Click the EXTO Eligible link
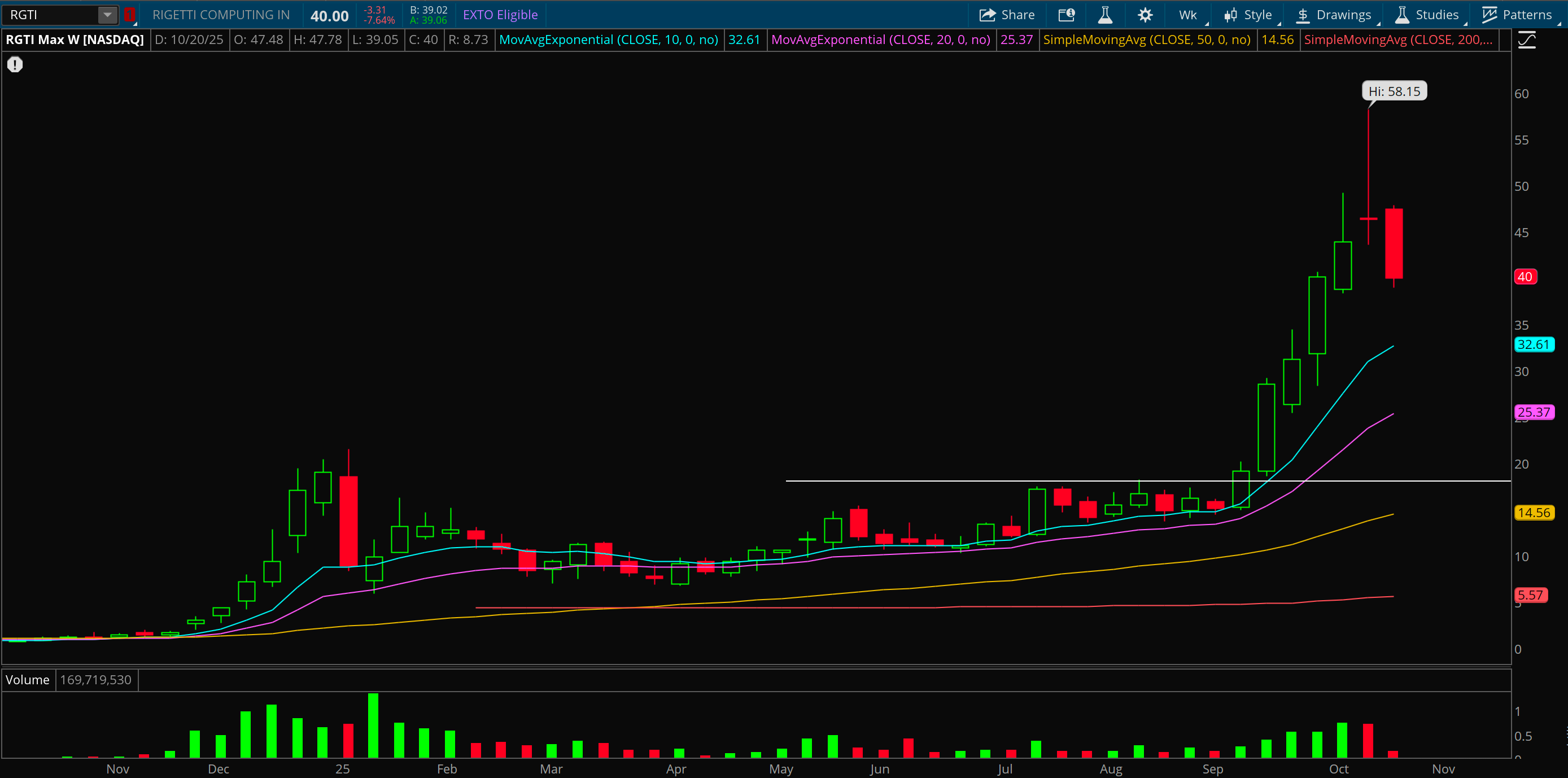The height and width of the screenshot is (778, 1568). pyautogui.click(x=500, y=15)
